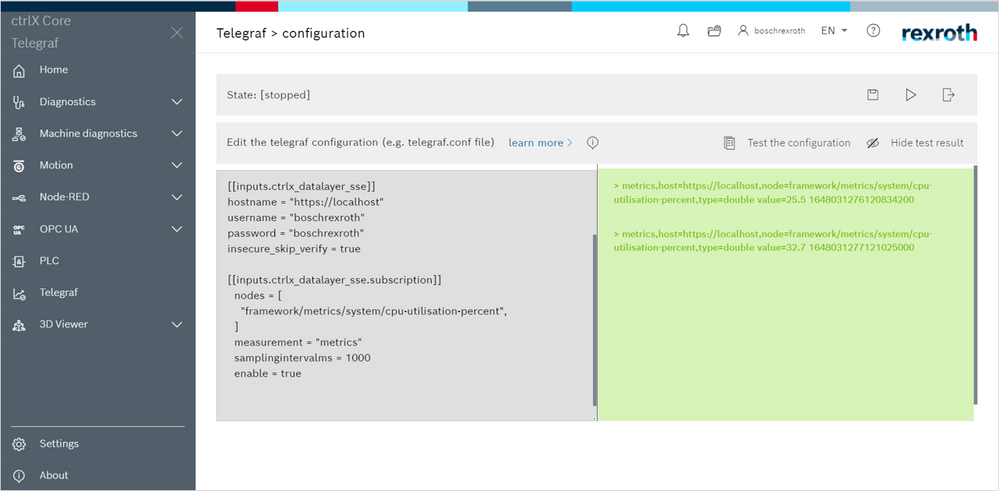Click Test the configuration button
The width and height of the screenshot is (999, 491).
pyautogui.click(x=787, y=143)
